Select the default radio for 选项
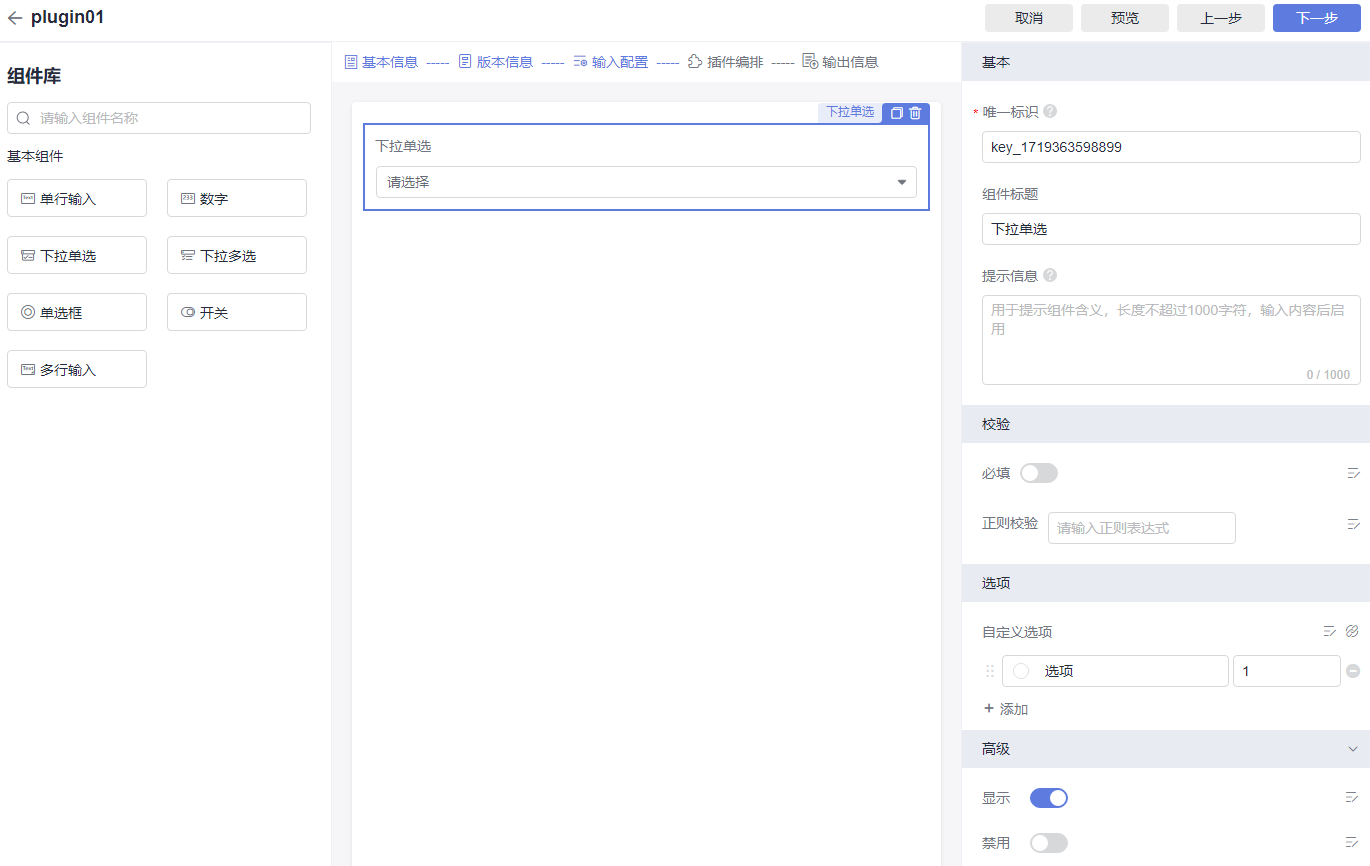 coord(1021,671)
